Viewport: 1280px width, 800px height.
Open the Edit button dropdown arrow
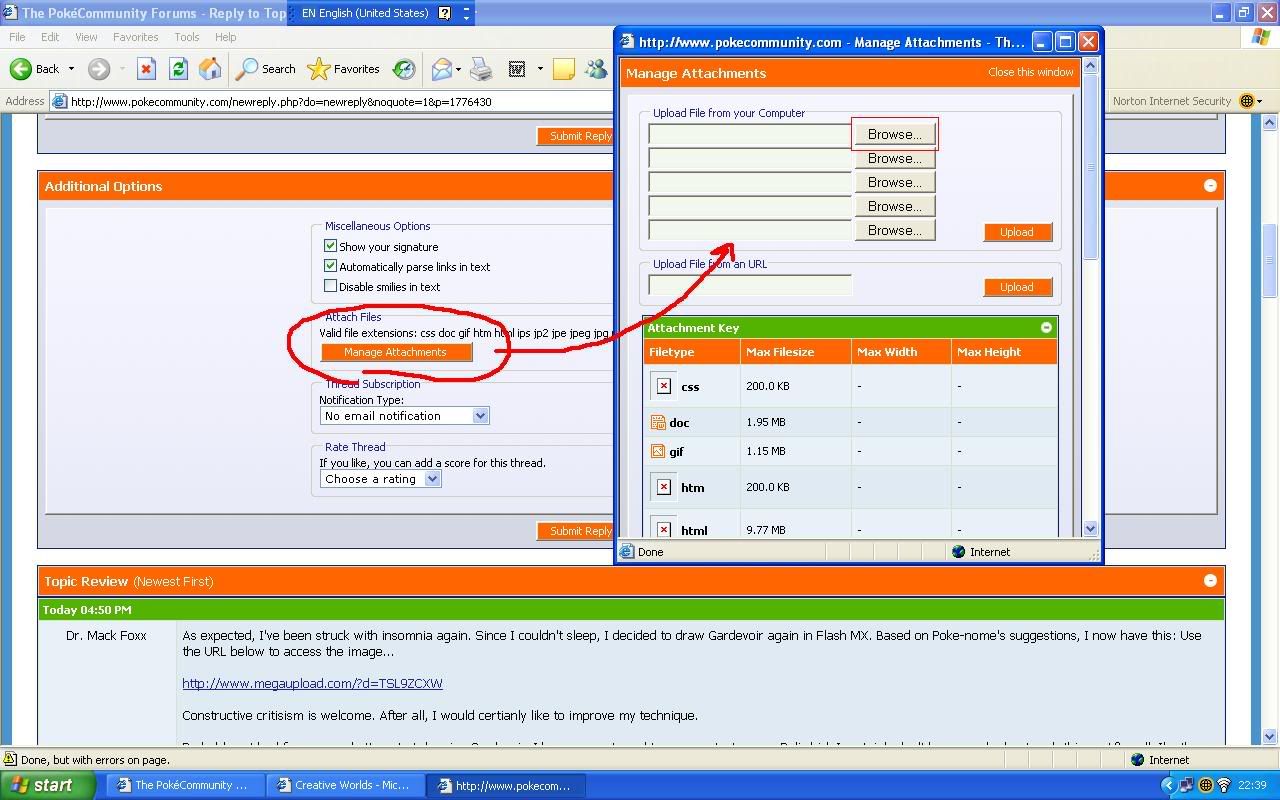(x=540, y=69)
